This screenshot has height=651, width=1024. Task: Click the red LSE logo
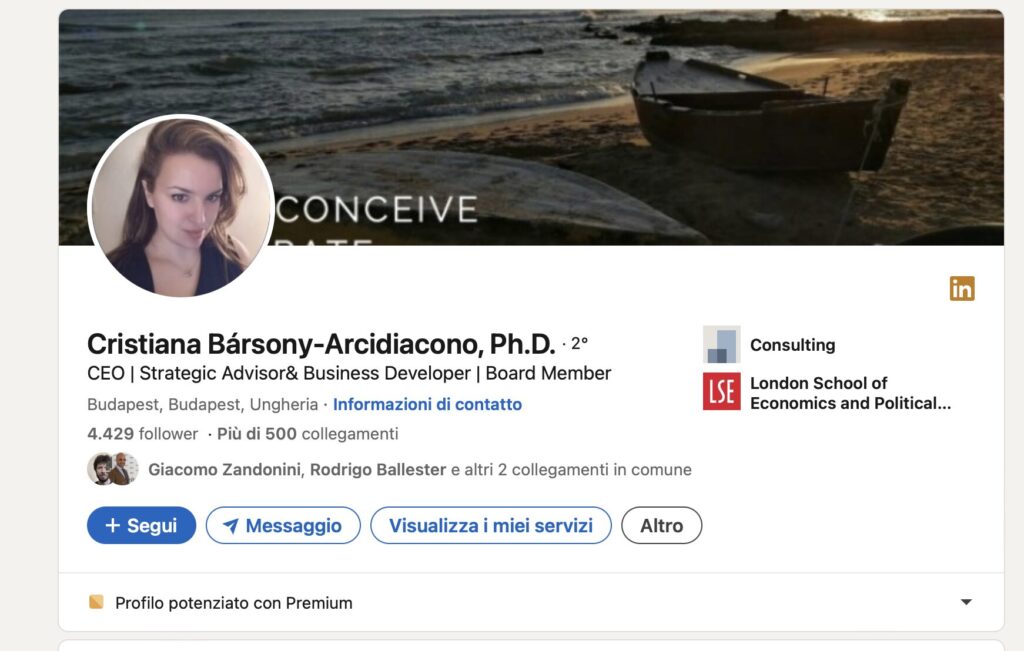(x=721, y=392)
